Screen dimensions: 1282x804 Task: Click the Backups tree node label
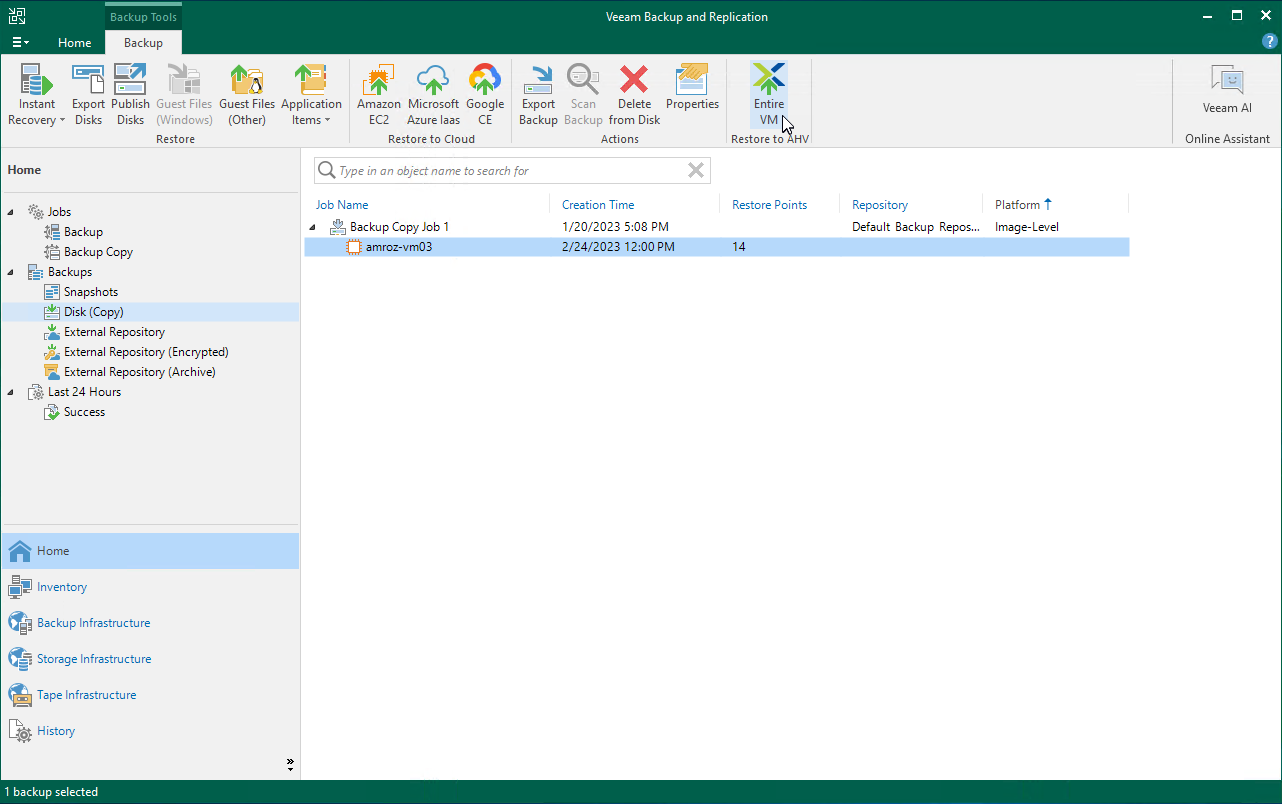pos(70,272)
